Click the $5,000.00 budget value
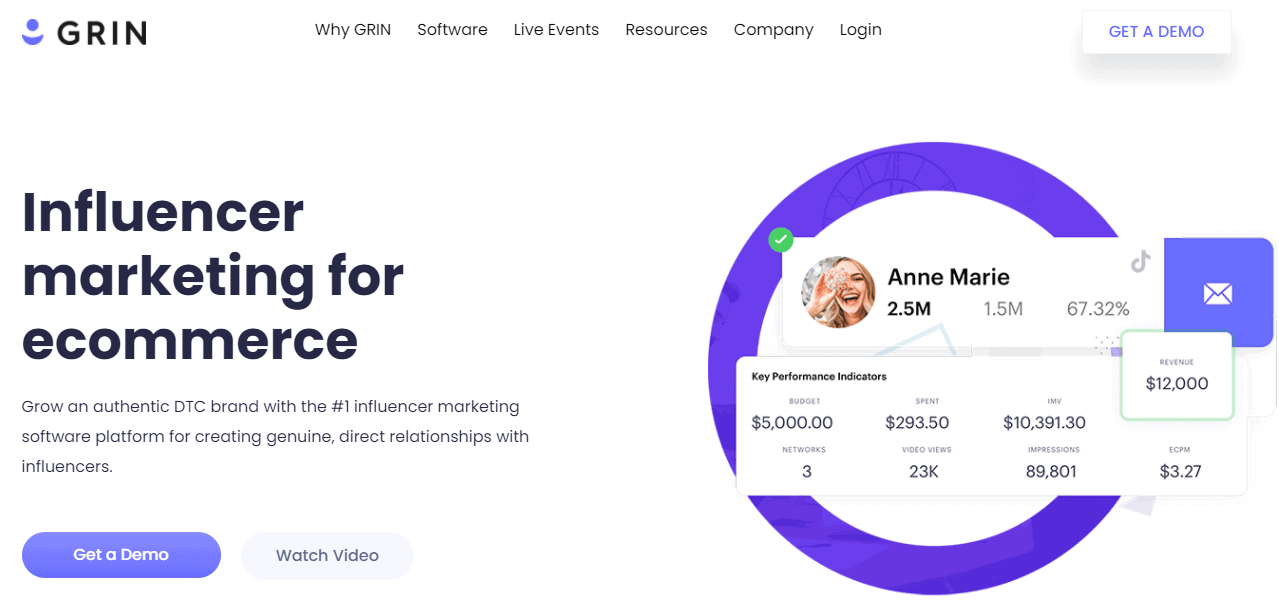1279x604 pixels. coord(792,423)
